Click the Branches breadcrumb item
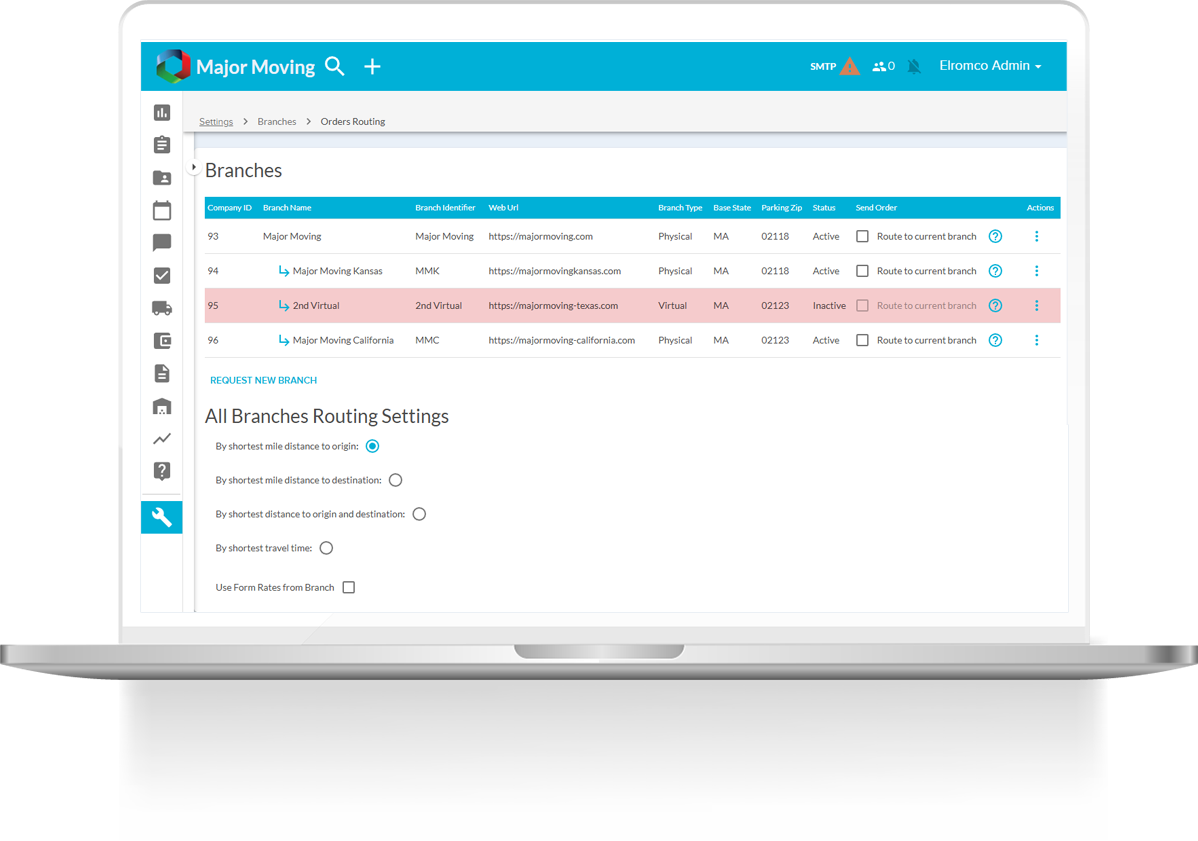Image resolution: width=1198 pixels, height=841 pixels. (277, 122)
